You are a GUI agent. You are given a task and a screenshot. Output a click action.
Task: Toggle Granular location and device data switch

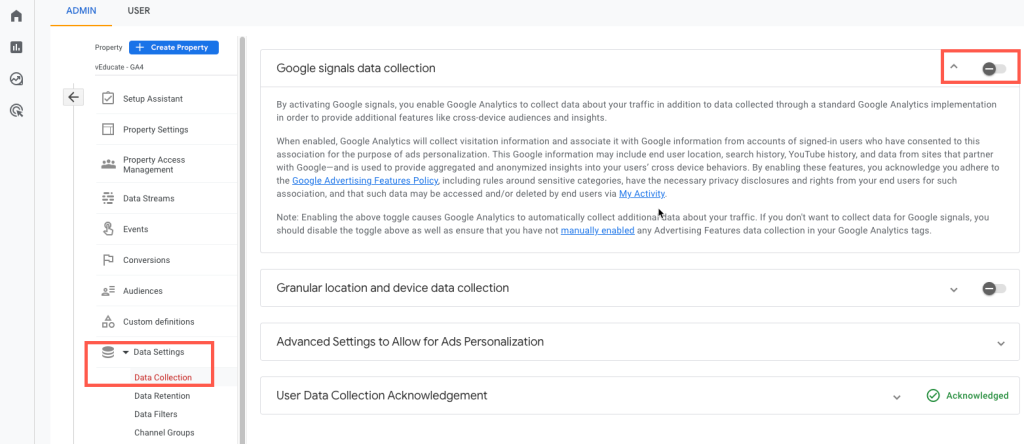coord(994,289)
